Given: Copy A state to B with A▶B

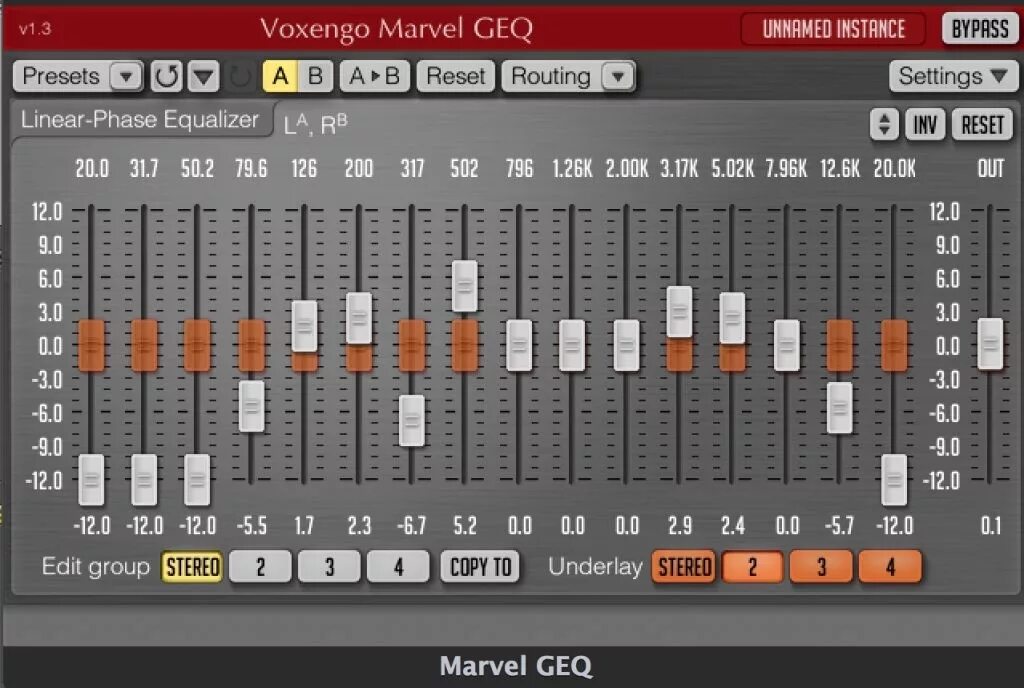Looking at the screenshot, I should (373, 75).
